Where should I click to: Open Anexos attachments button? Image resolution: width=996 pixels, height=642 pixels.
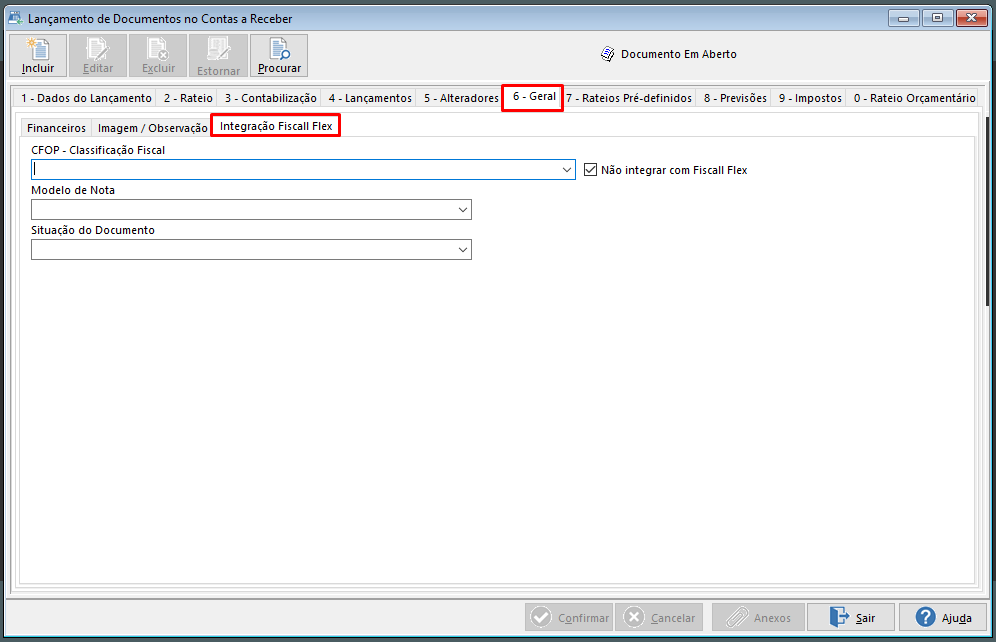pyautogui.click(x=758, y=617)
